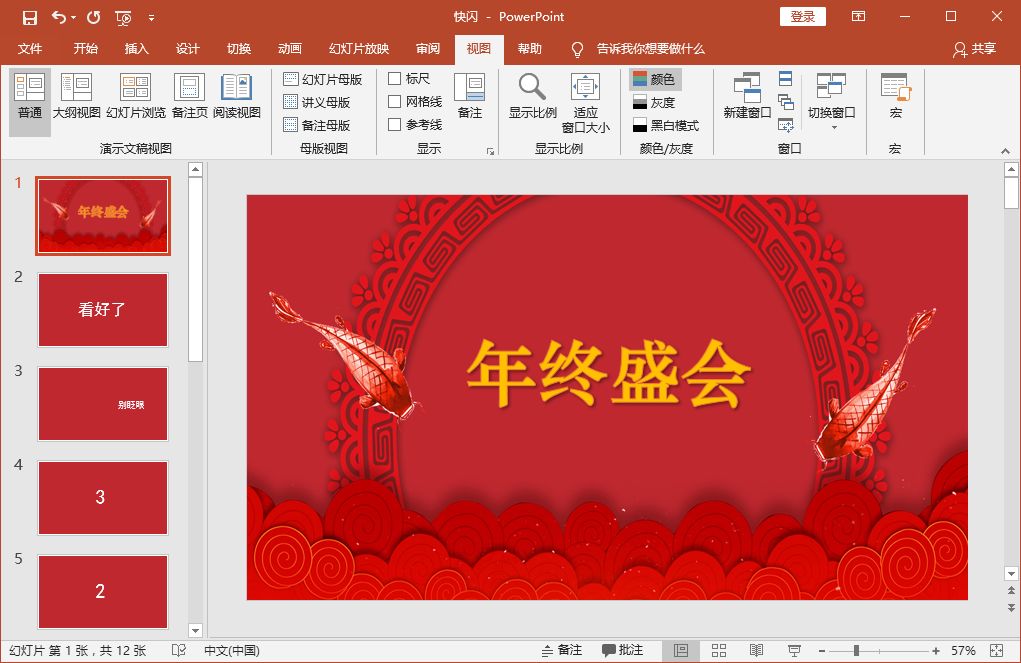1021x663 pixels.
Task: Open 幻灯片母版 slide master
Action: coord(323,79)
